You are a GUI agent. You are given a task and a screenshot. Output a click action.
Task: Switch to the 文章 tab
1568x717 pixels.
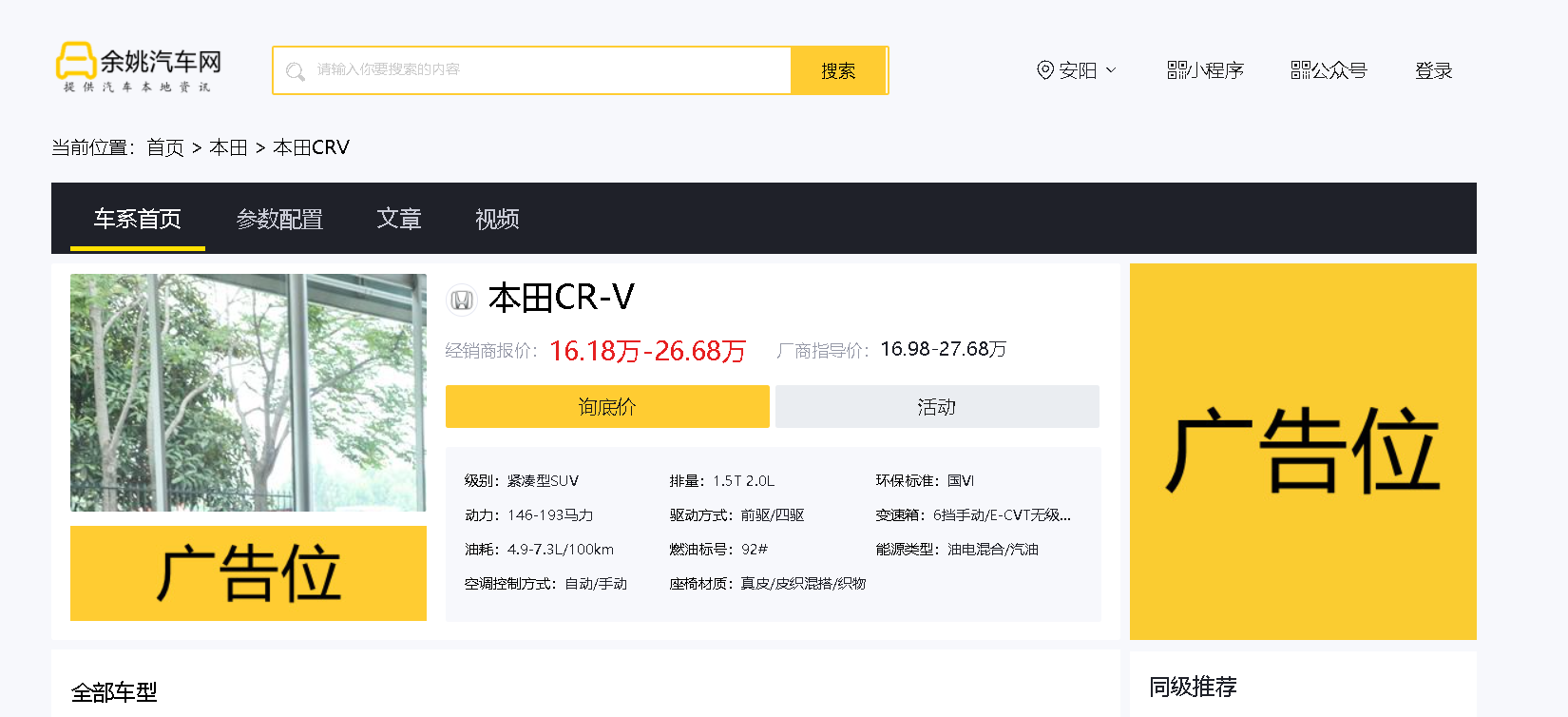(x=399, y=219)
